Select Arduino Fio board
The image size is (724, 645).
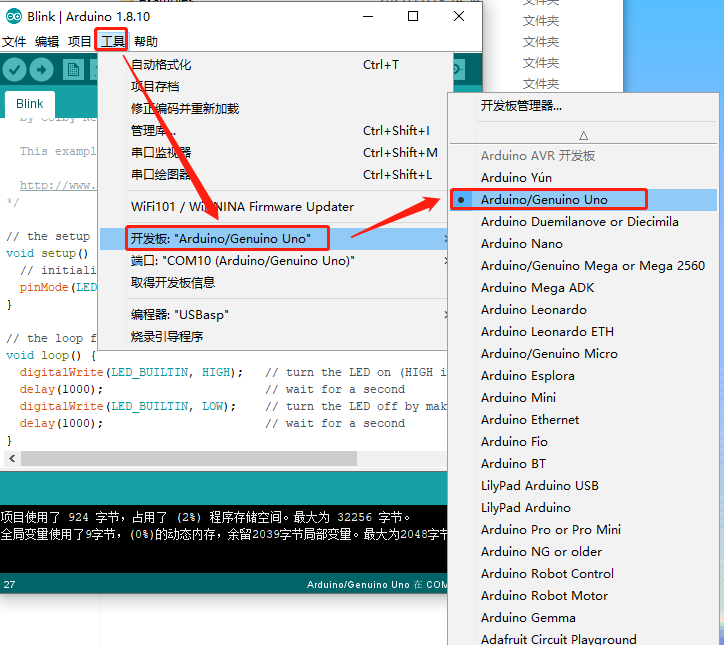tap(584, 442)
